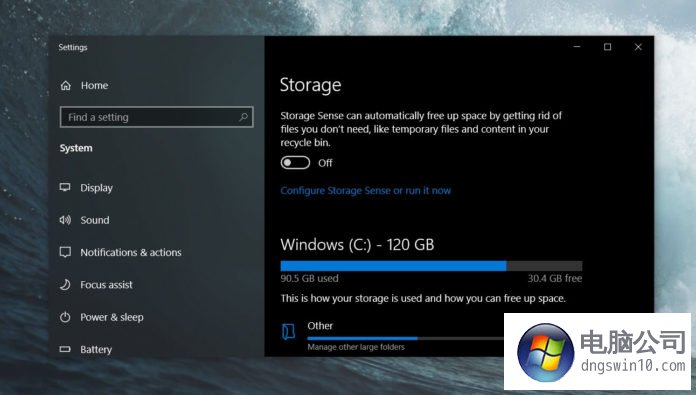Go to Sound settings
The image size is (696, 395).
point(95,220)
